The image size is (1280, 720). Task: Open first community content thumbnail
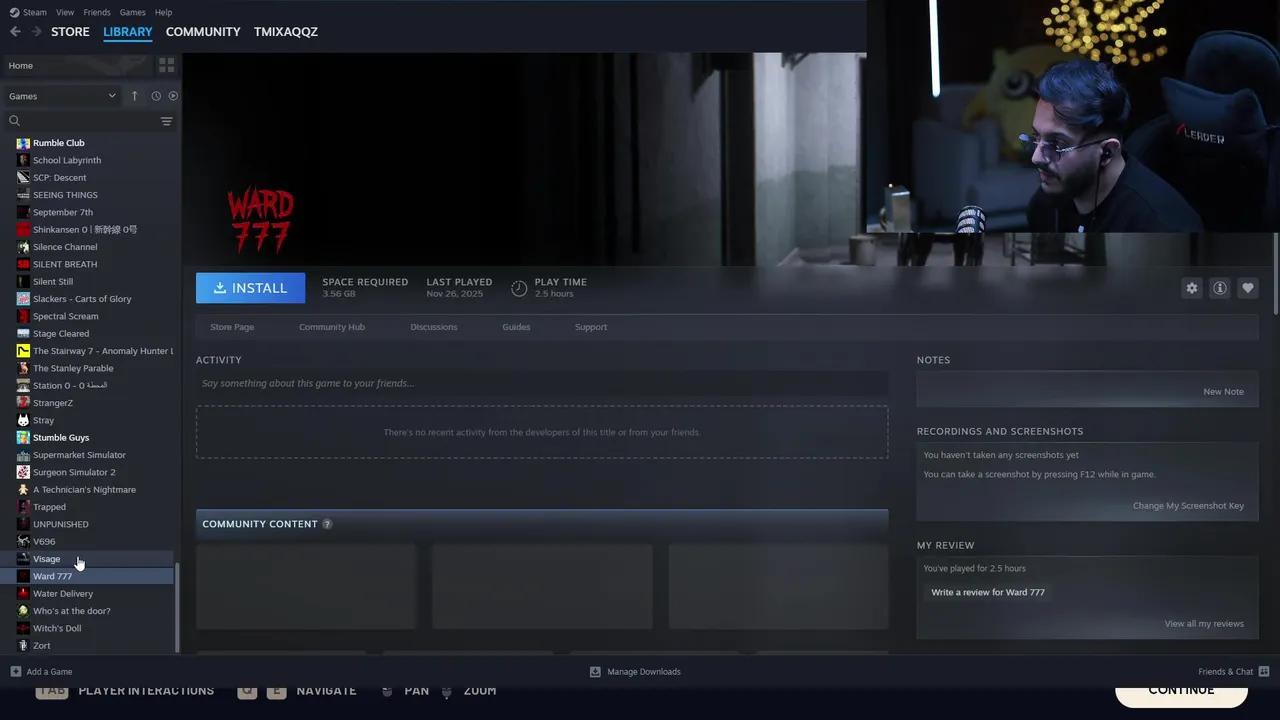point(306,586)
